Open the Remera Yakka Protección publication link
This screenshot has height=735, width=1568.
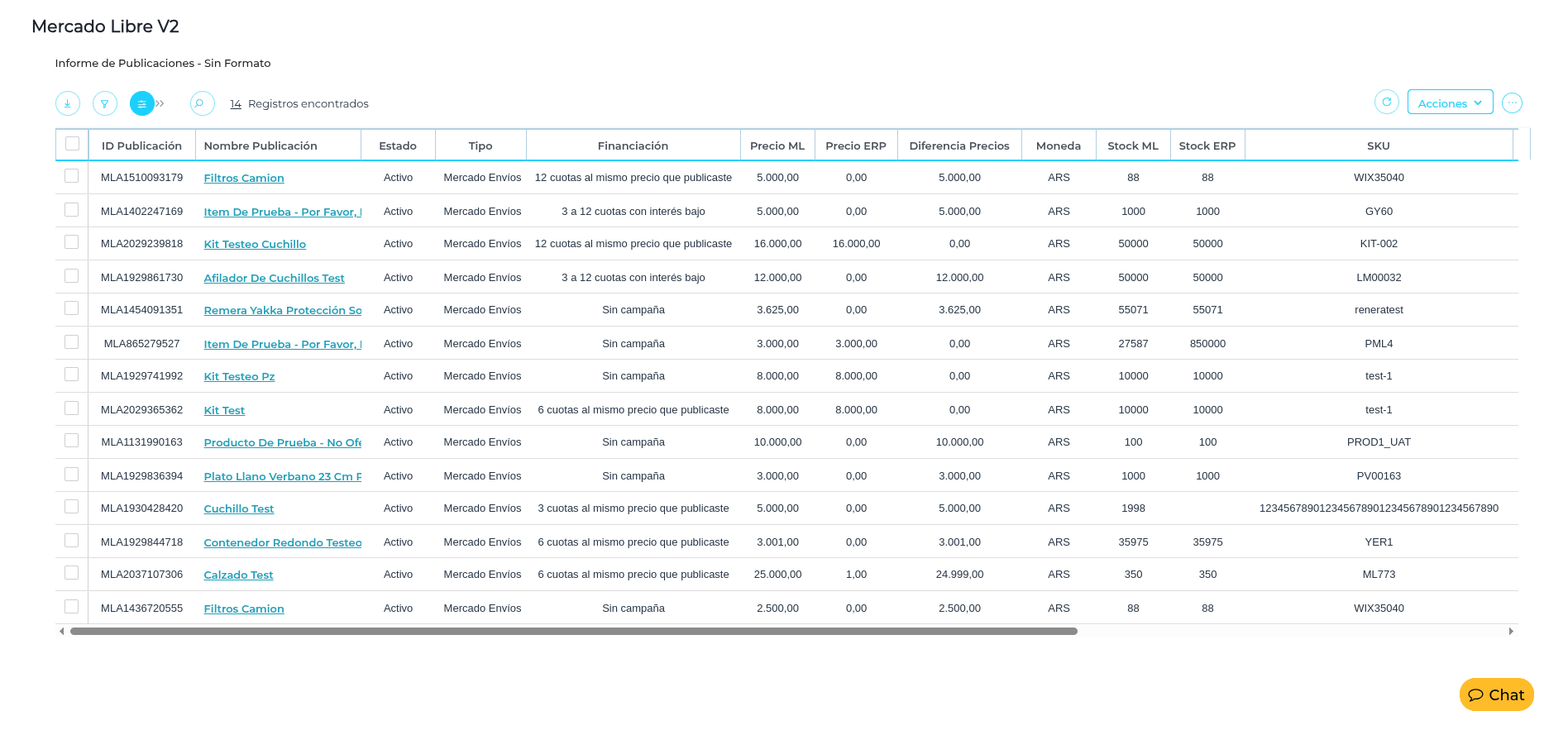click(x=283, y=310)
